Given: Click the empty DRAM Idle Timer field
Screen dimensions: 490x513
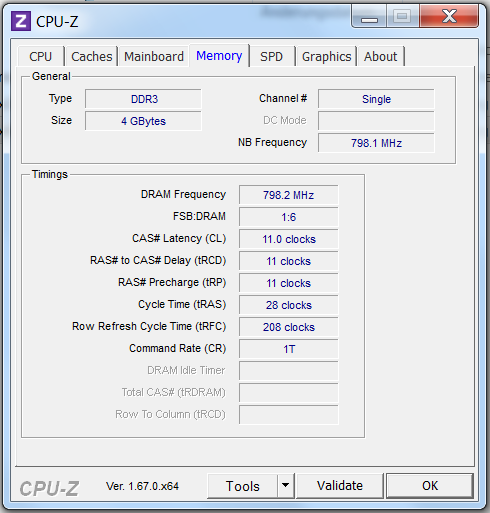Looking at the screenshot, I should pos(289,371).
